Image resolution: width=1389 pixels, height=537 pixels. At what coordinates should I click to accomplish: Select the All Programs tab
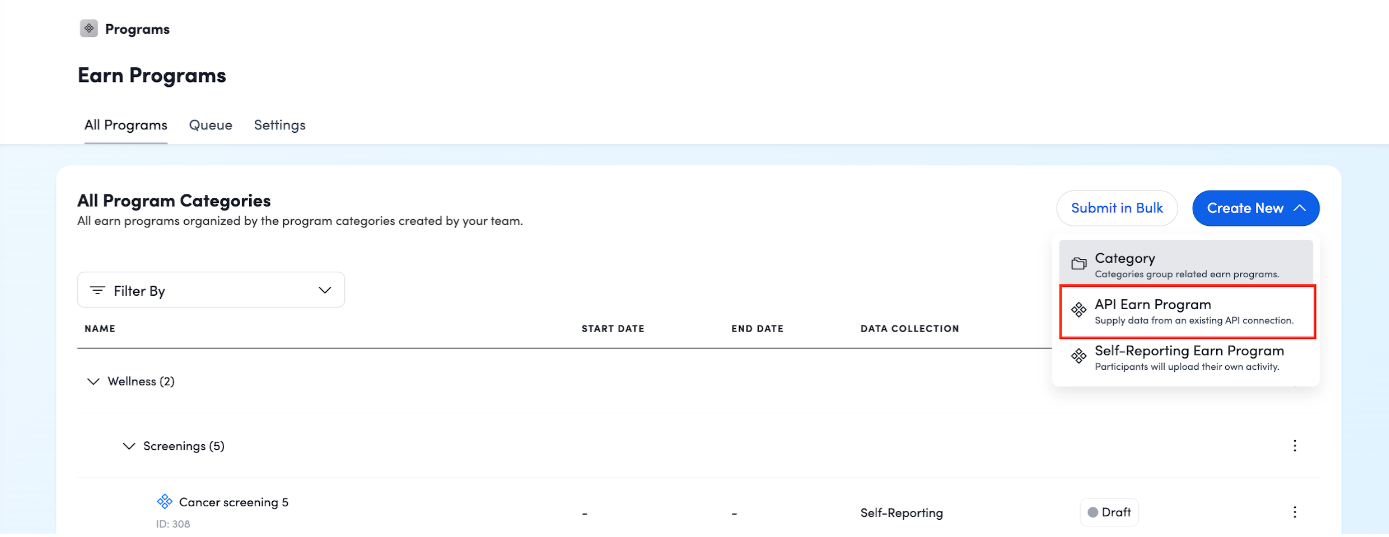[125, 125]
